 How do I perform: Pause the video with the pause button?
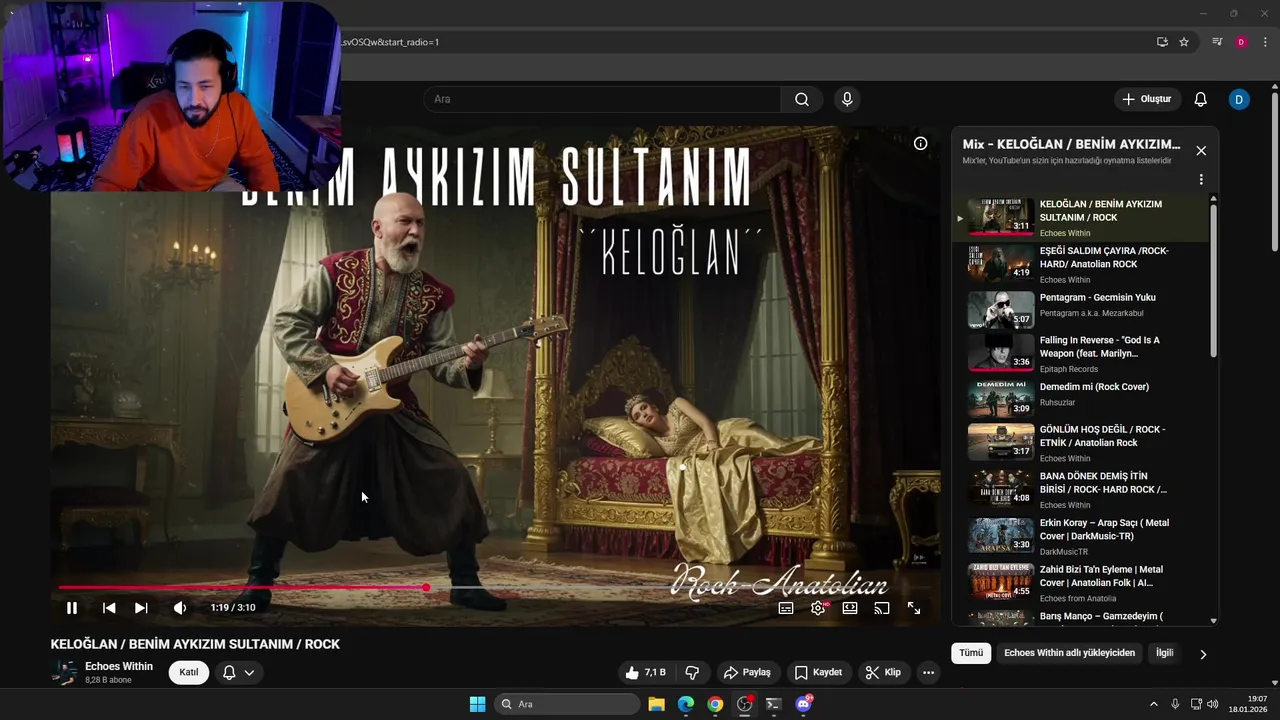[72, 607]
